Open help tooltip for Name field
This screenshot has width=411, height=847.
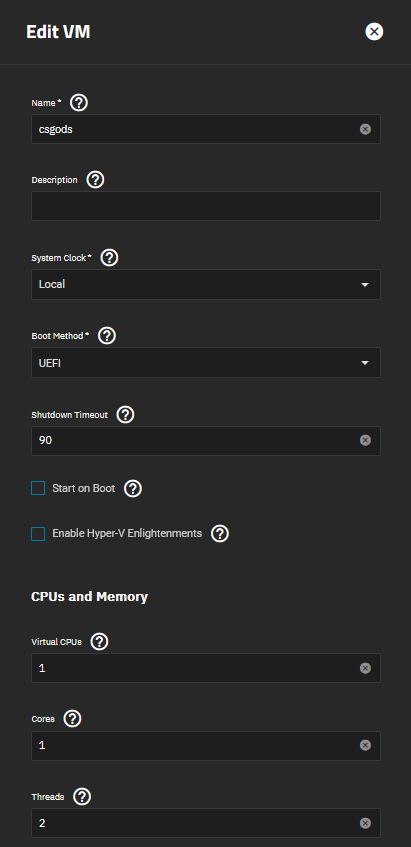79,103
